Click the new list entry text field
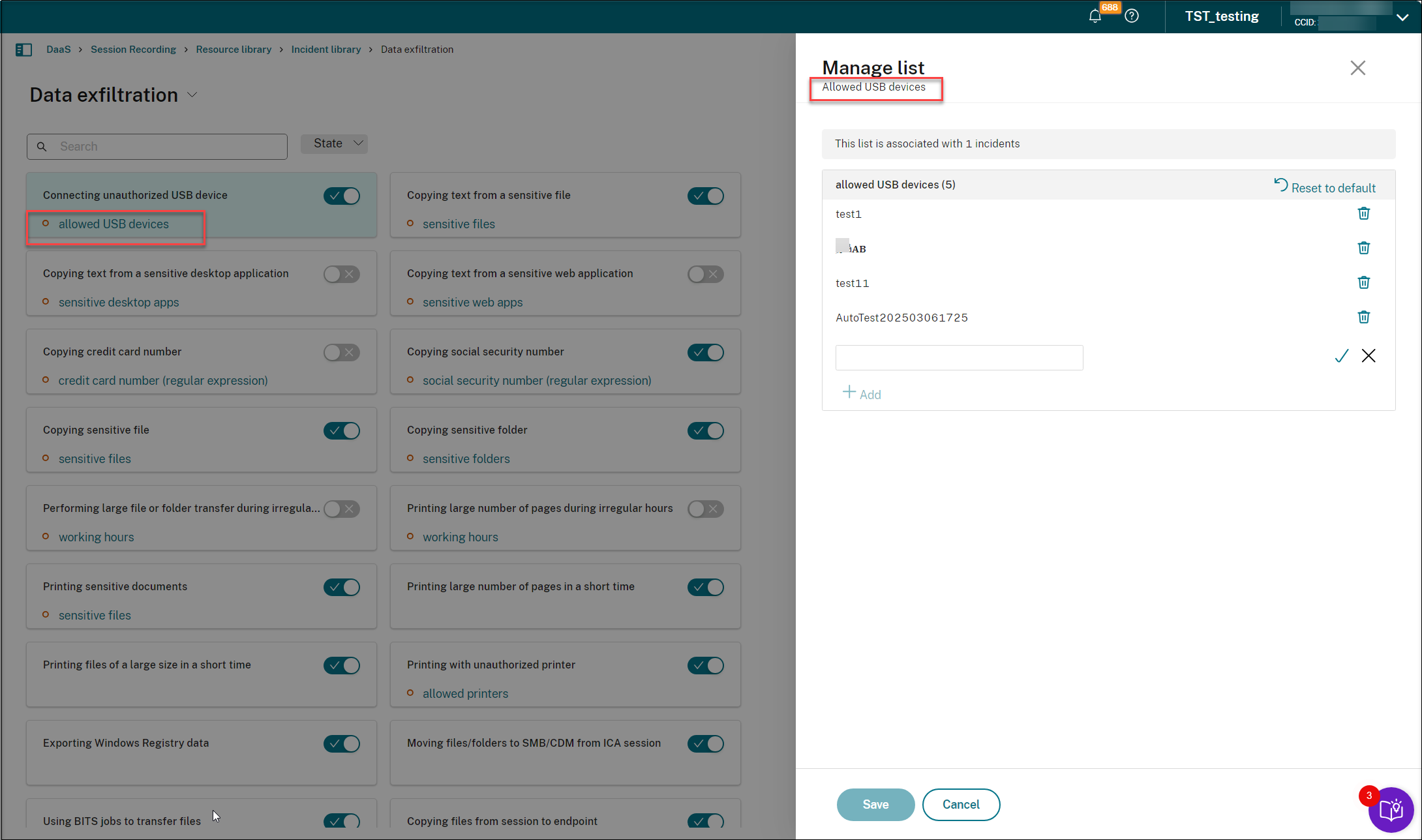The width and height of the screenshot is (1422, 840). [x=959, y=357]
